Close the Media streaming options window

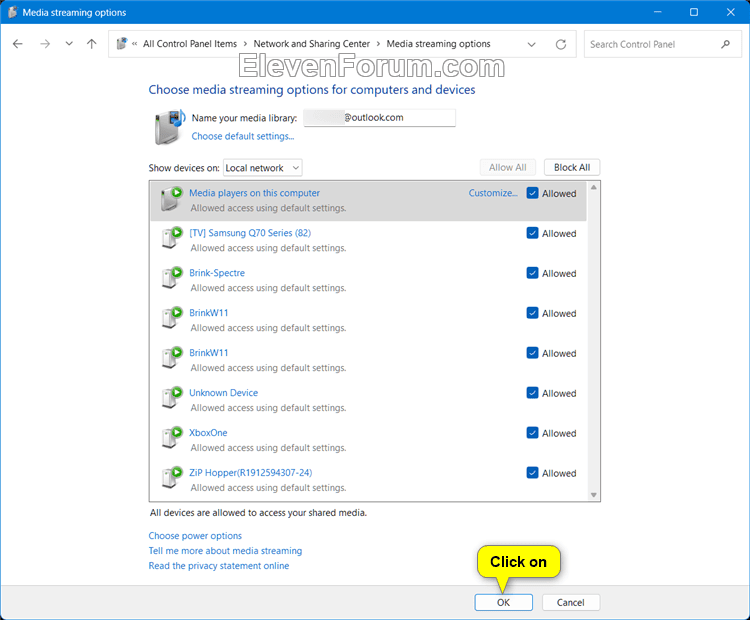(x=730, y=12)
